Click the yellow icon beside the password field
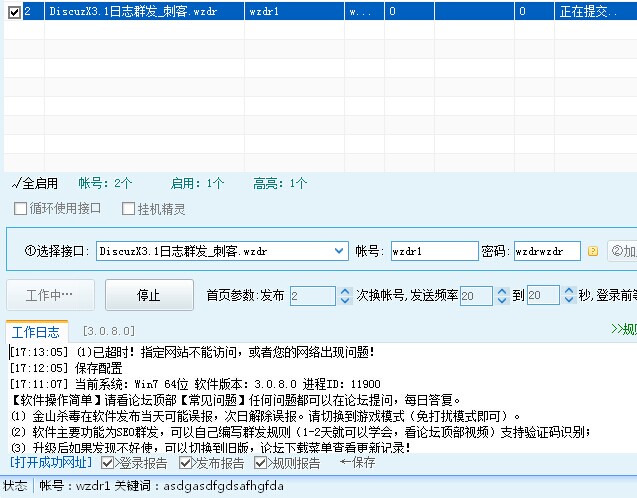 (592, 250)
